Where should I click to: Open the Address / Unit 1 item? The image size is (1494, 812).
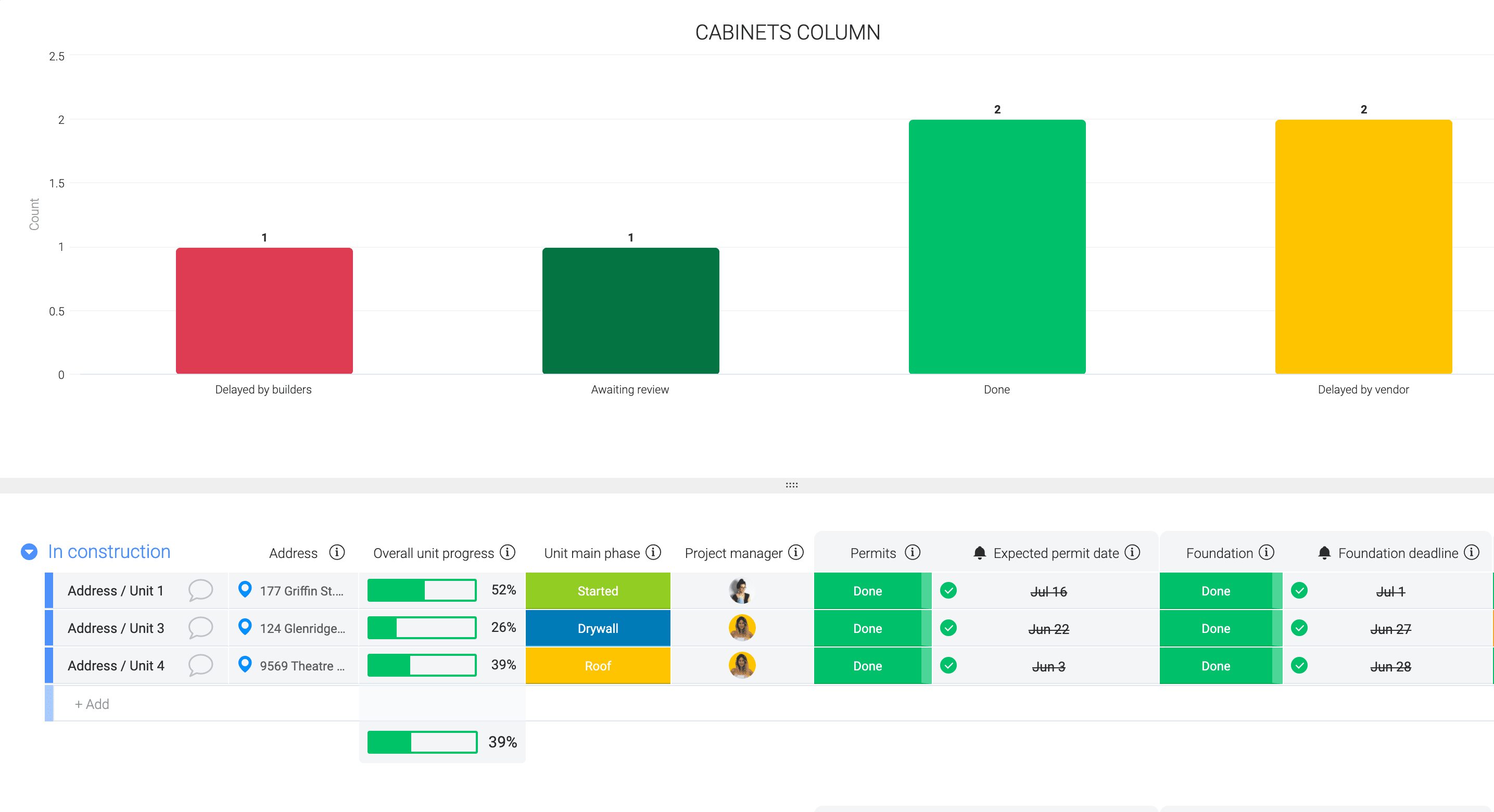click(116, 590)
